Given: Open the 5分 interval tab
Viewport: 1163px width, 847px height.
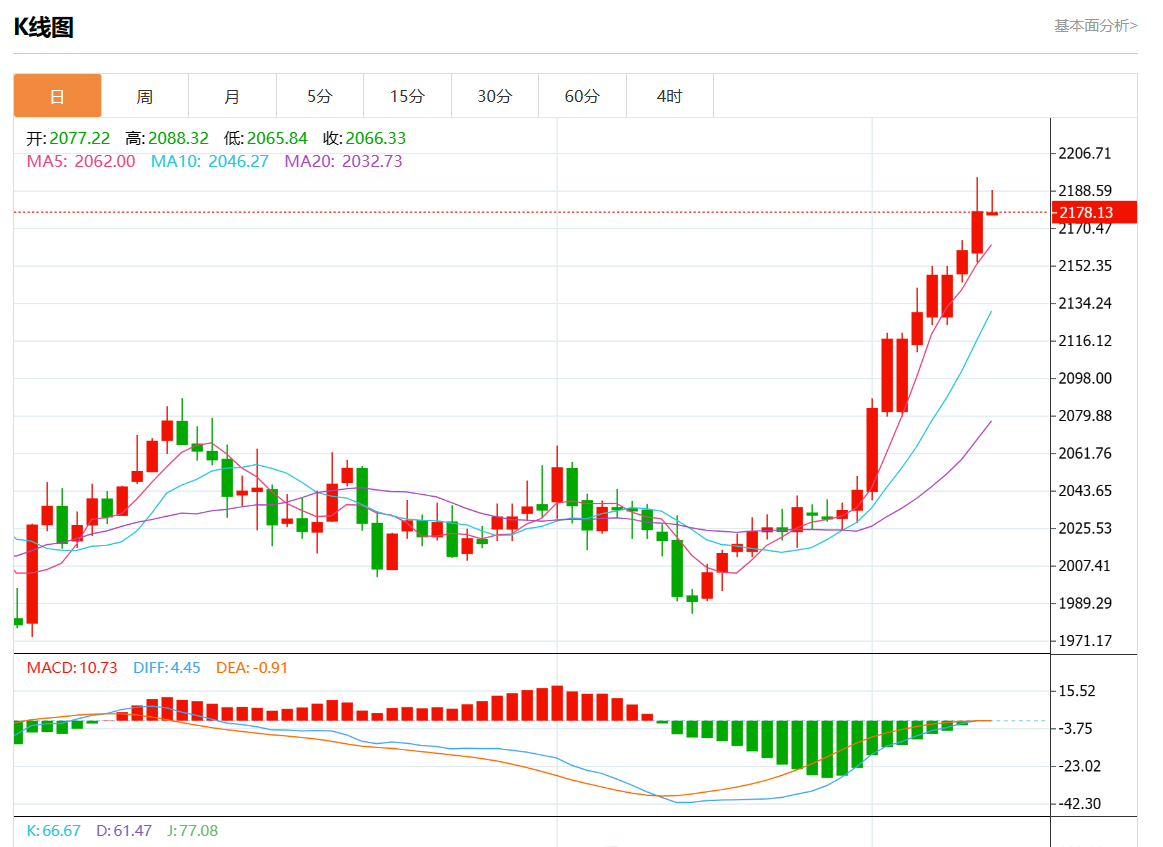Looking at the screenshot, I should [320, 96].
